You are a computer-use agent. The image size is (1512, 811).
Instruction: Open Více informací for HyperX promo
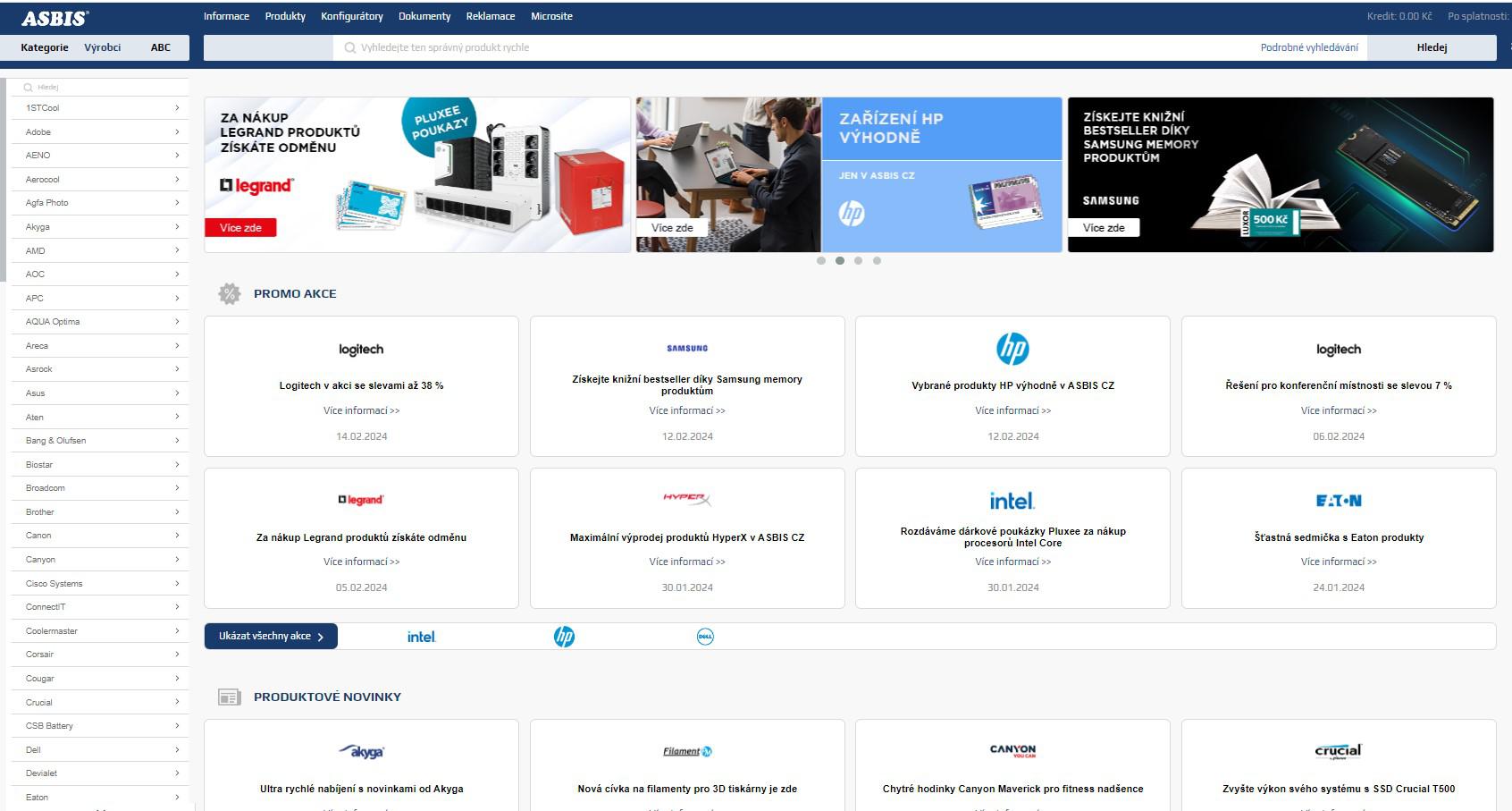[x=687, y=562]
